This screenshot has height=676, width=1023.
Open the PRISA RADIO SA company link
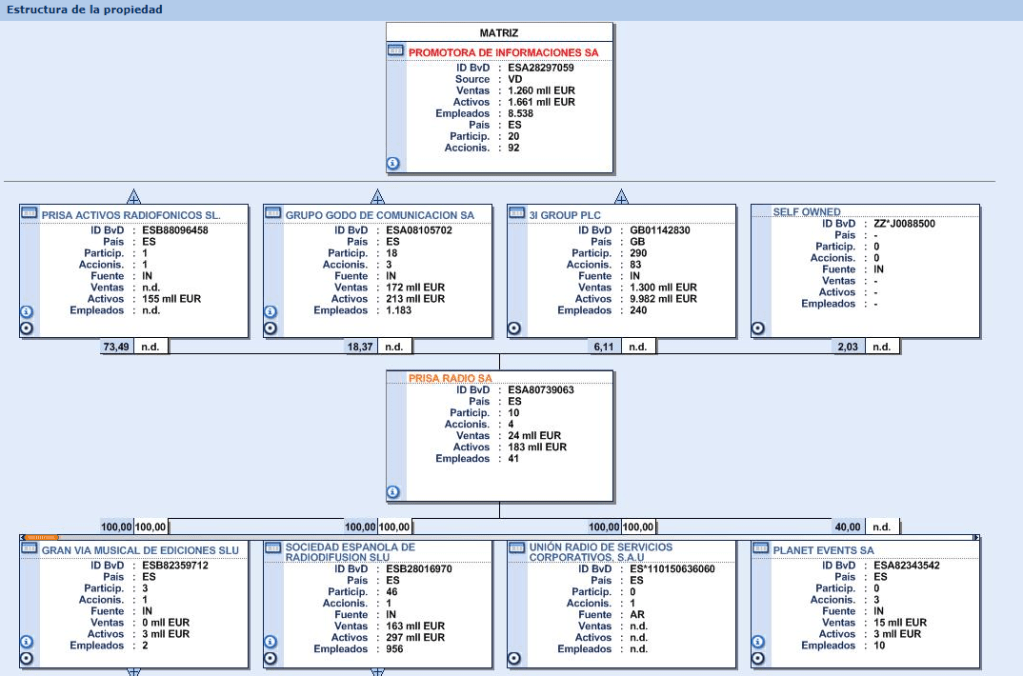coord(450,378)
